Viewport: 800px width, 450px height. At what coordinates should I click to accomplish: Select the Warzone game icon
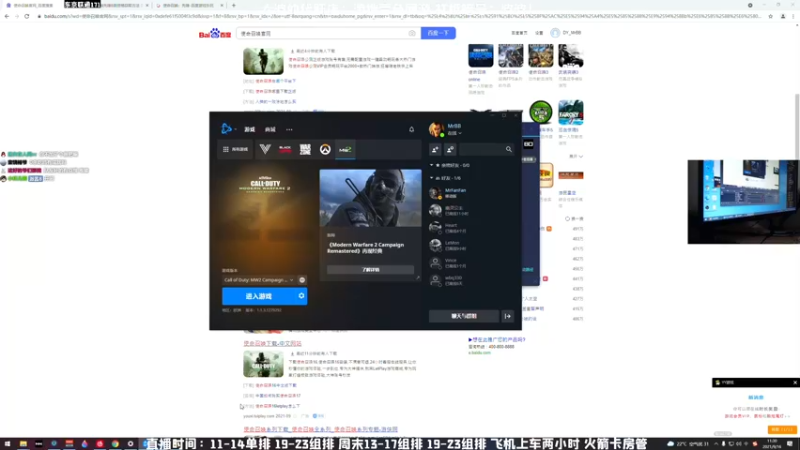pos(305,149)
